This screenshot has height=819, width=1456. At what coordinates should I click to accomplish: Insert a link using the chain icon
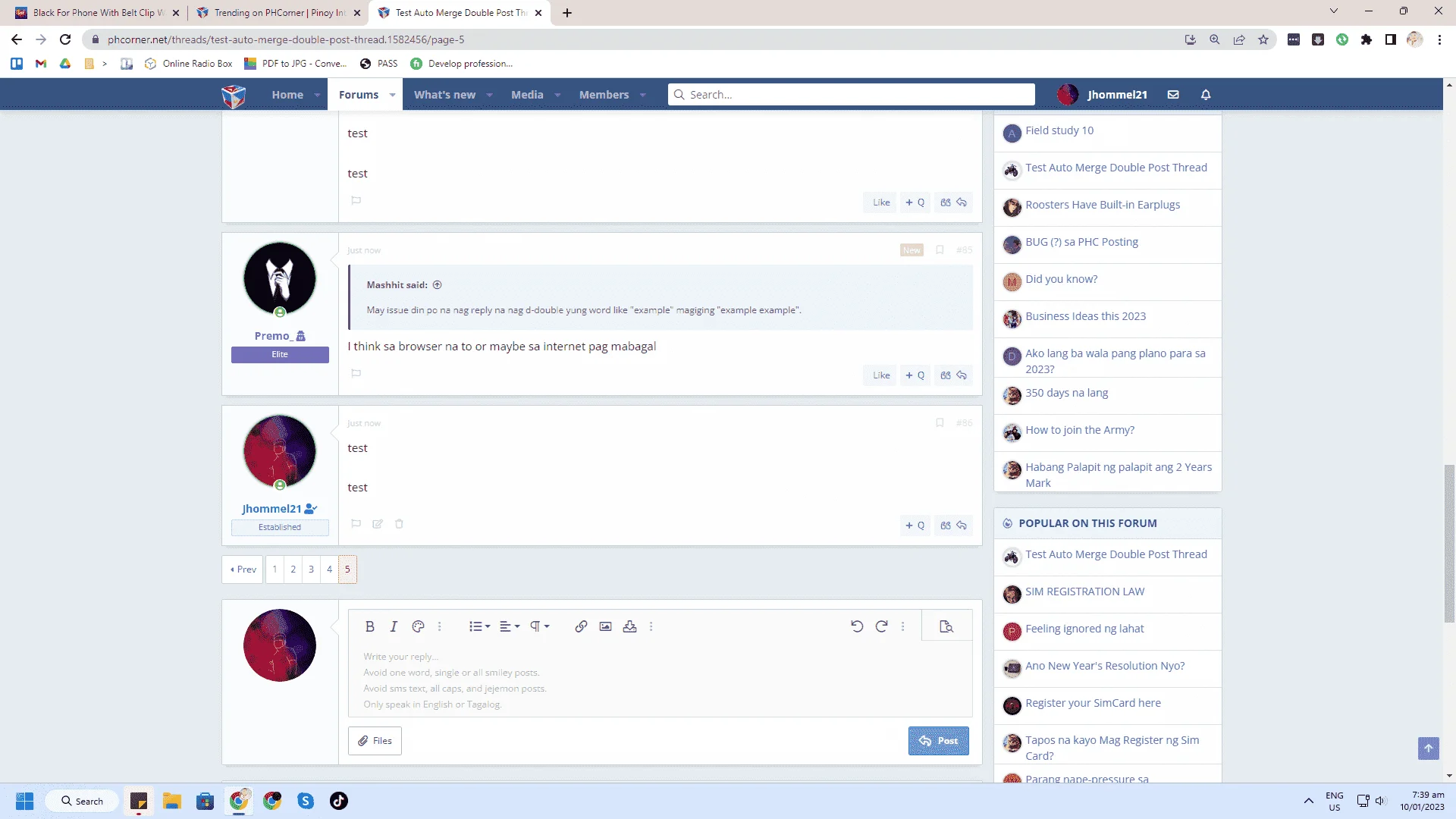[x=581, y=626]
